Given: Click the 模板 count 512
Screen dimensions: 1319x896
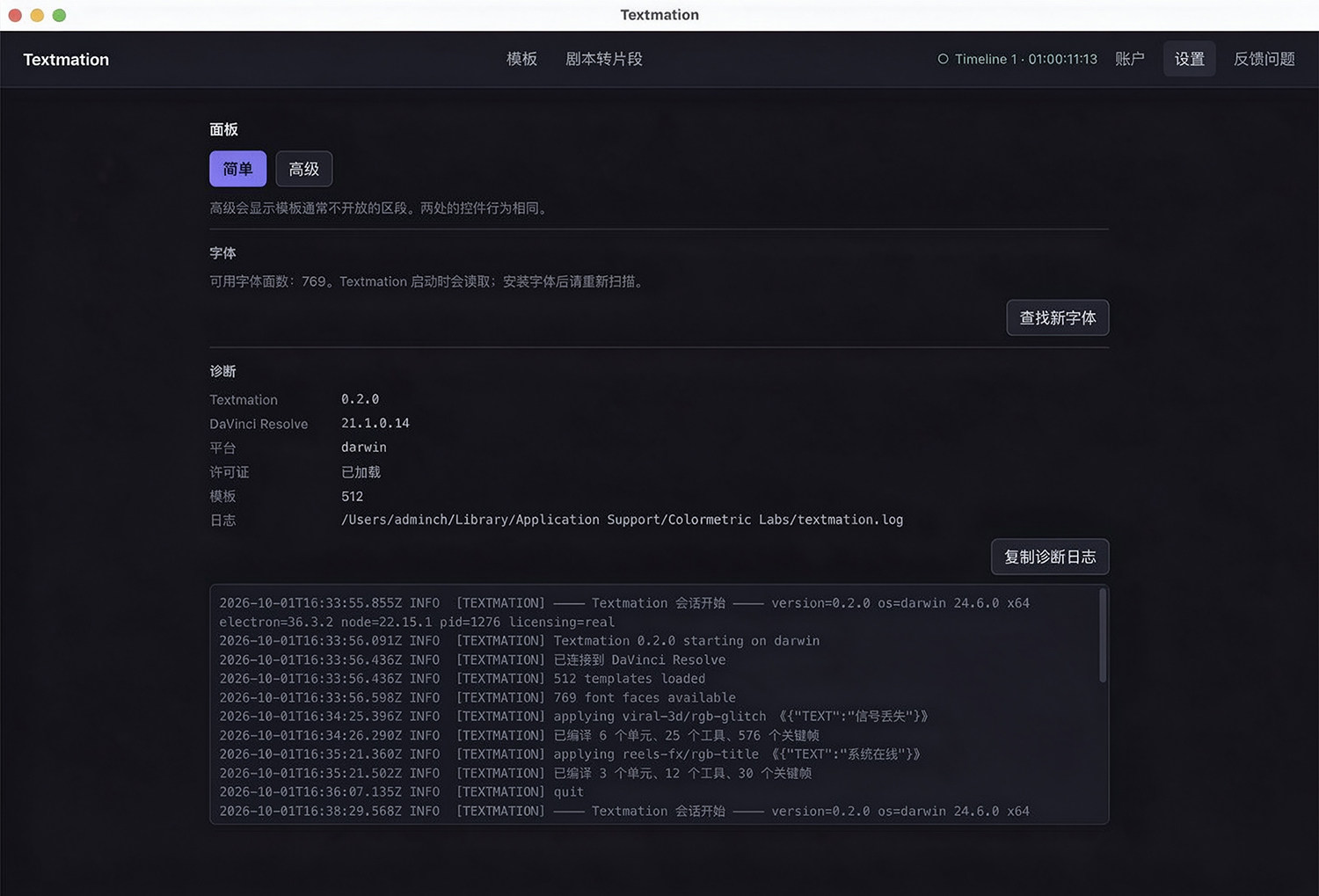Looking at the screenshot, I should (352, 496).
